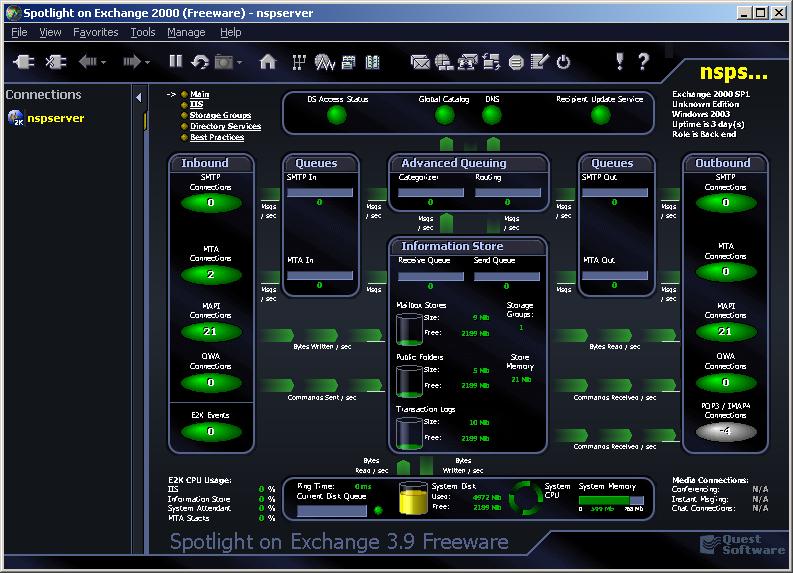Click Outbound POP3 / IMAP4 Connections gray button

726,431
